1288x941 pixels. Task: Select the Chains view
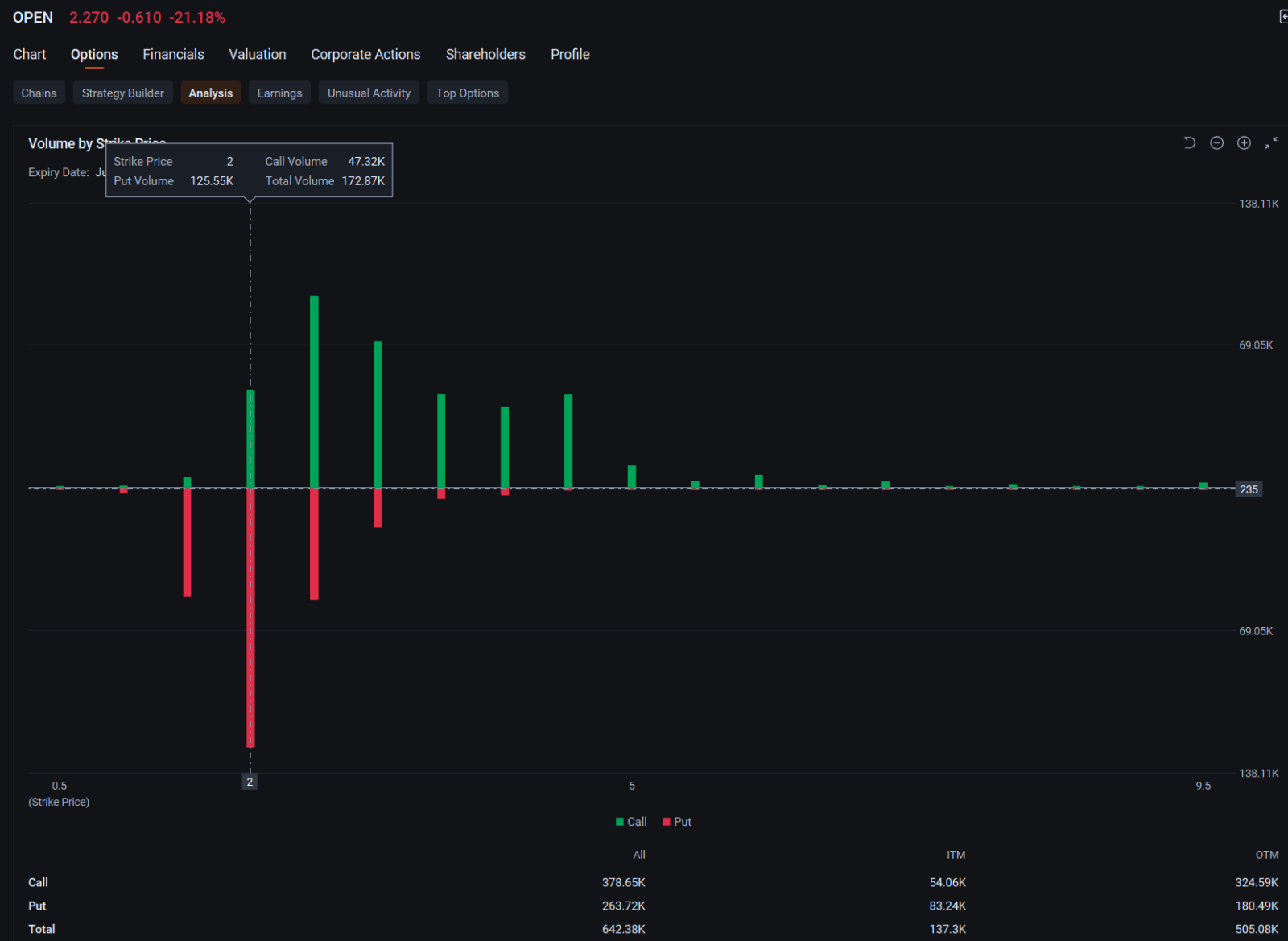(x=38, y=93)
